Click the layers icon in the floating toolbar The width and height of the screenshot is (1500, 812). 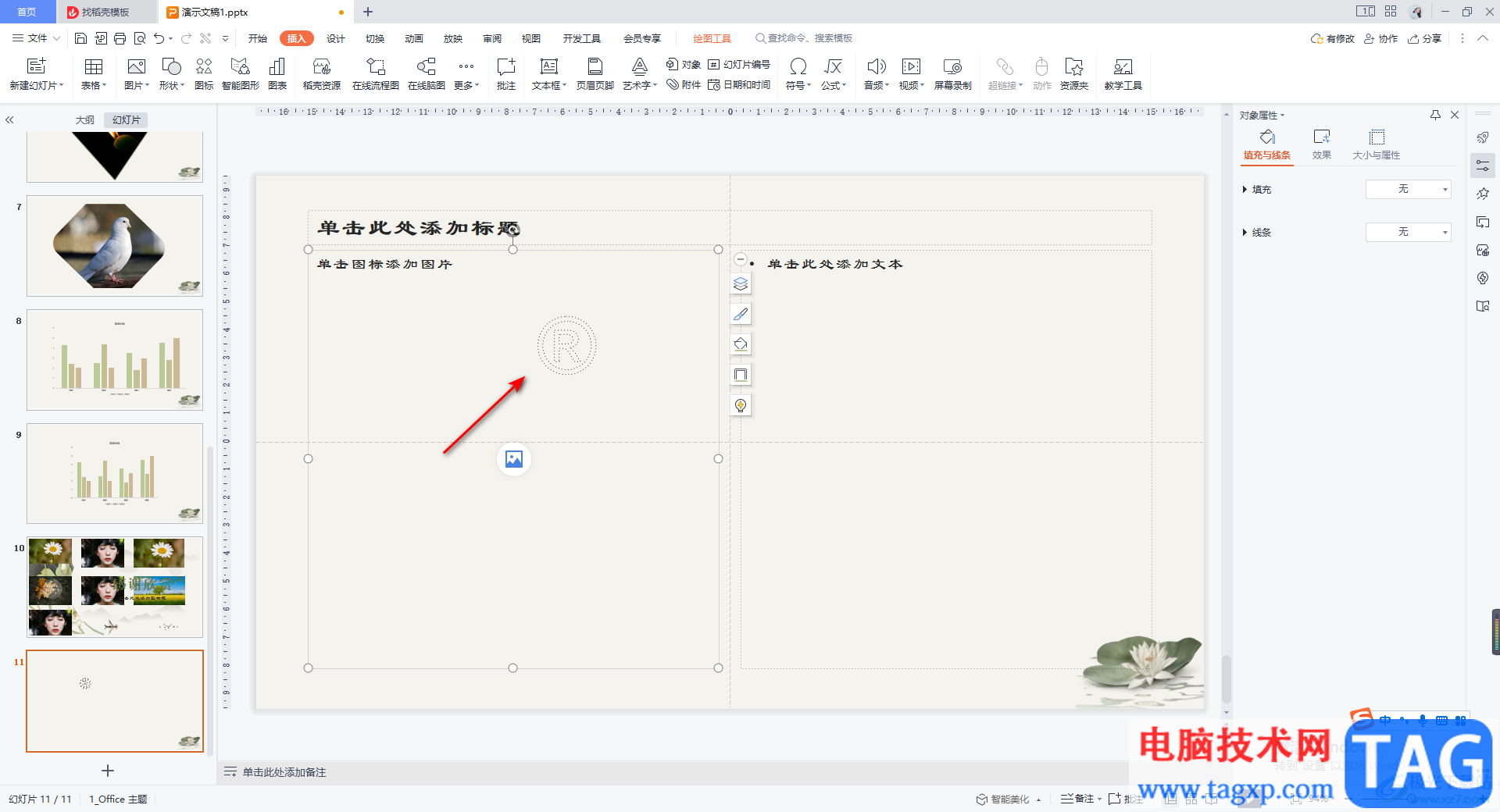coord(741,284)
